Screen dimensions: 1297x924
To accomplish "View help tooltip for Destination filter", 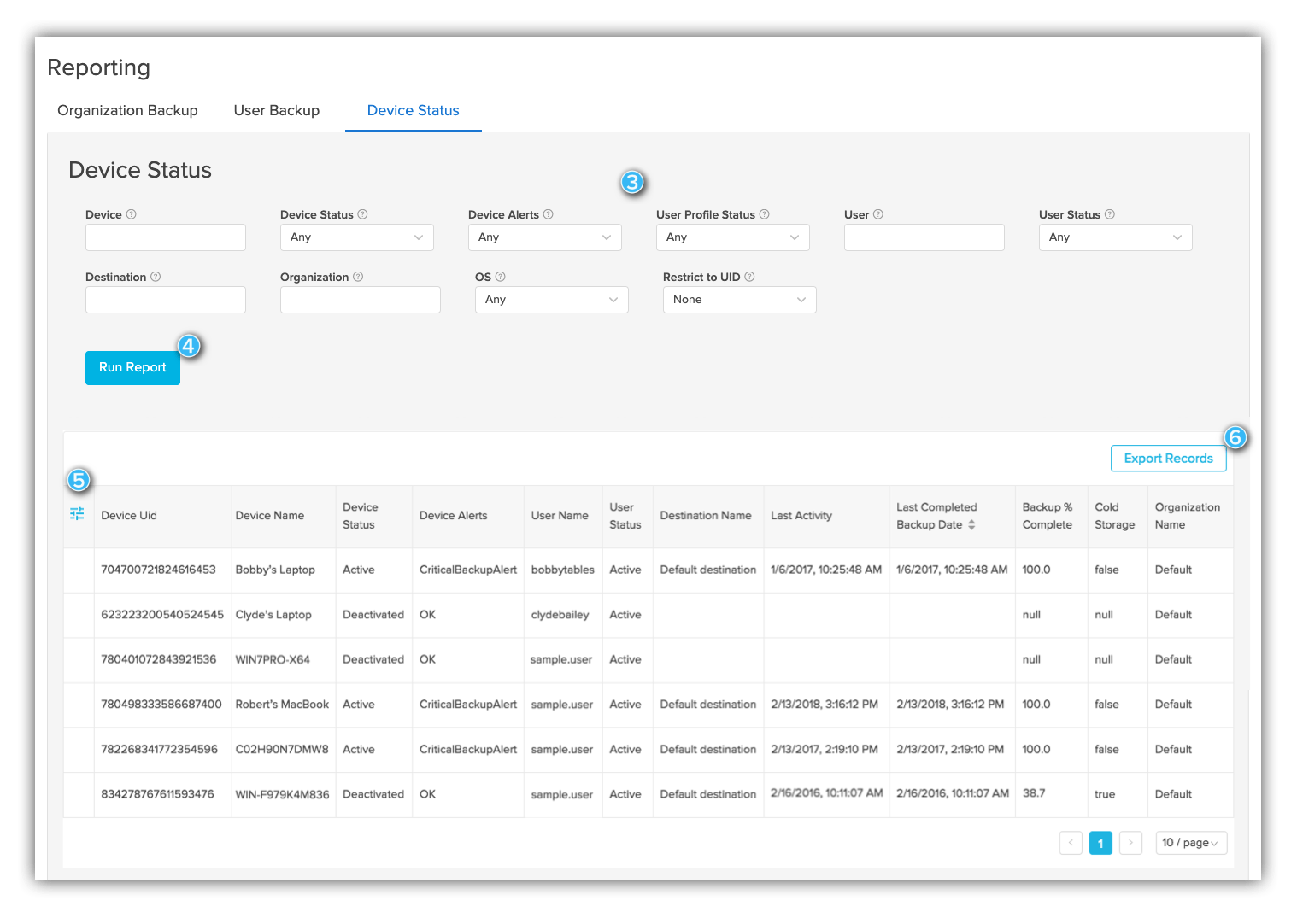I will [x=155, y=277].
